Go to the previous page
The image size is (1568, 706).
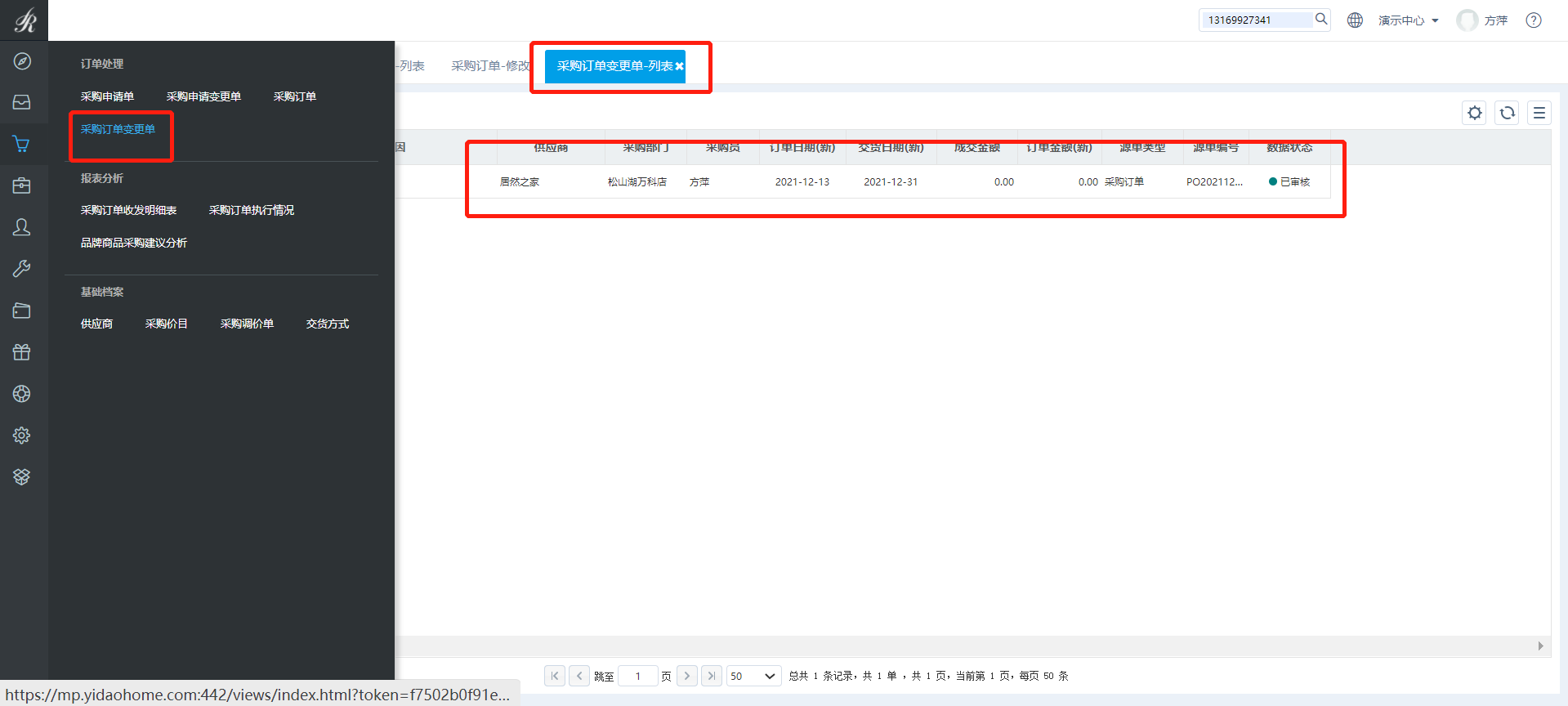[579, 676]
